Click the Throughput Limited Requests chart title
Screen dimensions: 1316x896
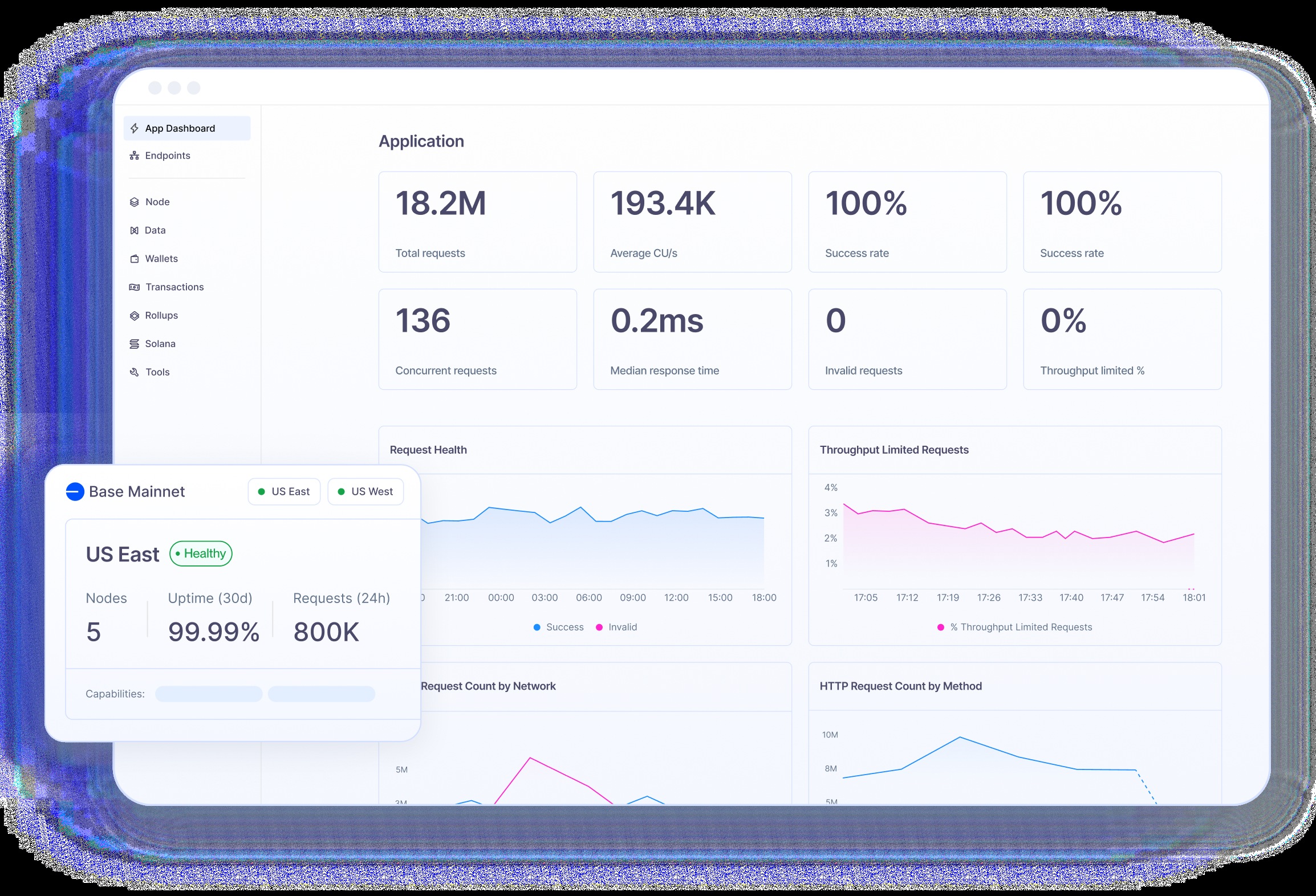pyautogui.click(x=894, y=450)
